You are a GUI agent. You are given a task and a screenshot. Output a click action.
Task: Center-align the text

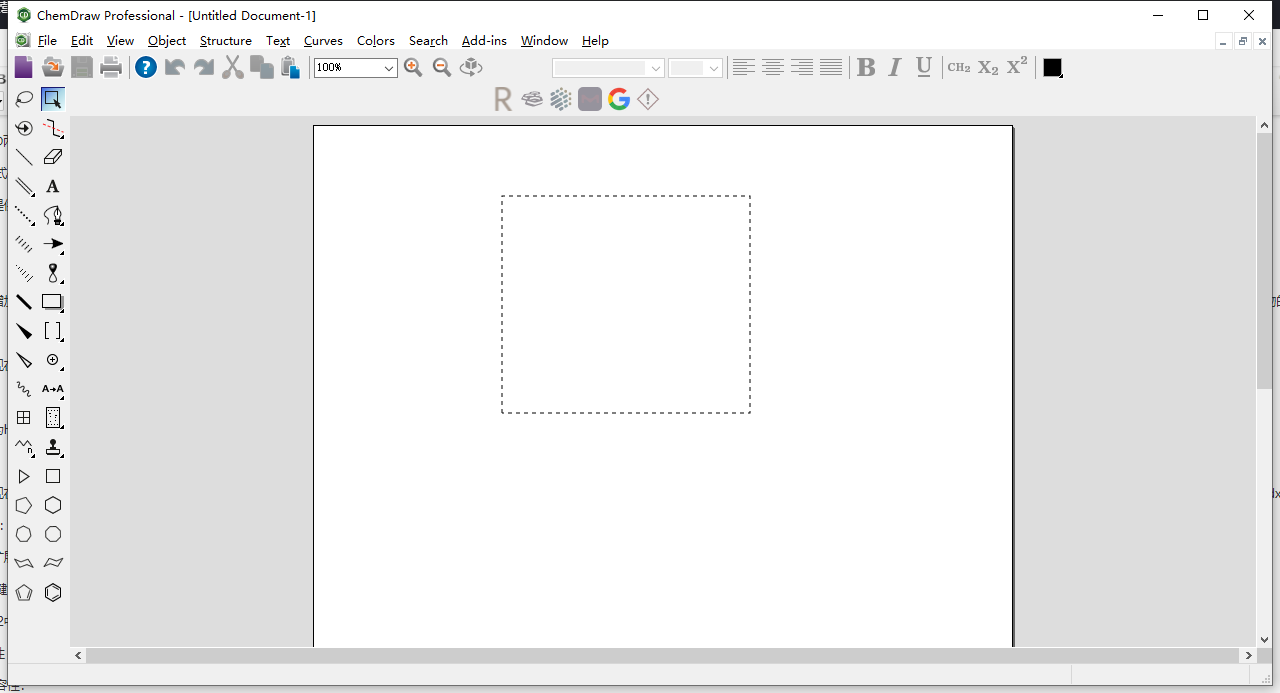point(772,67)
